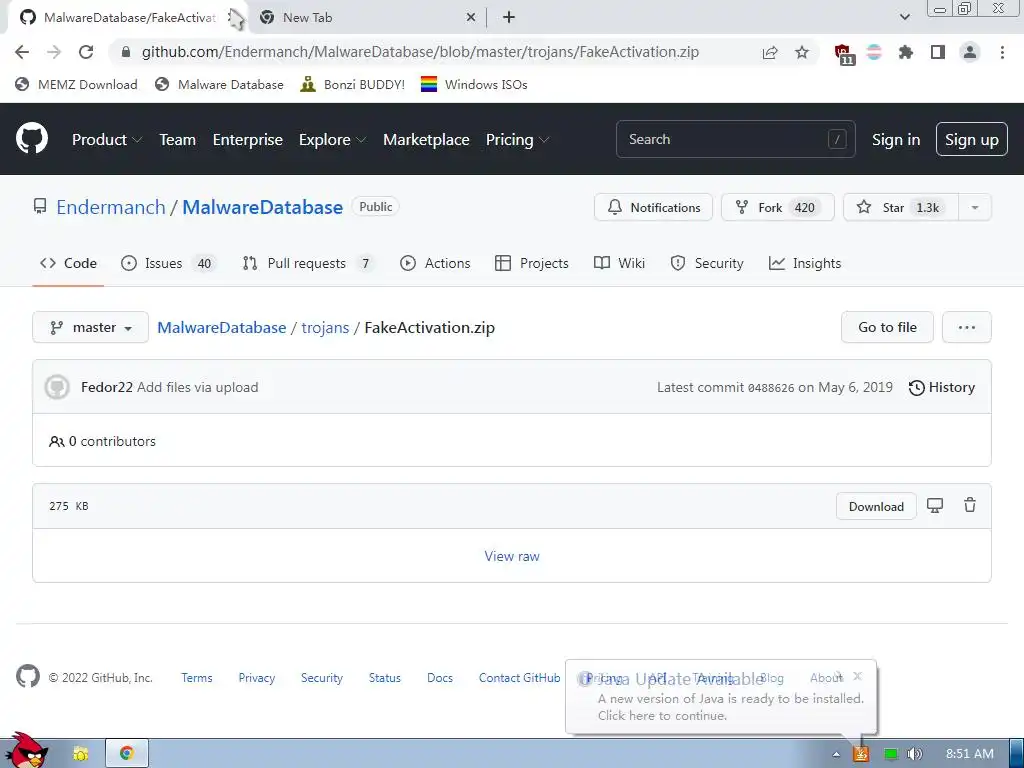Click the View raw link

point(512,556)
